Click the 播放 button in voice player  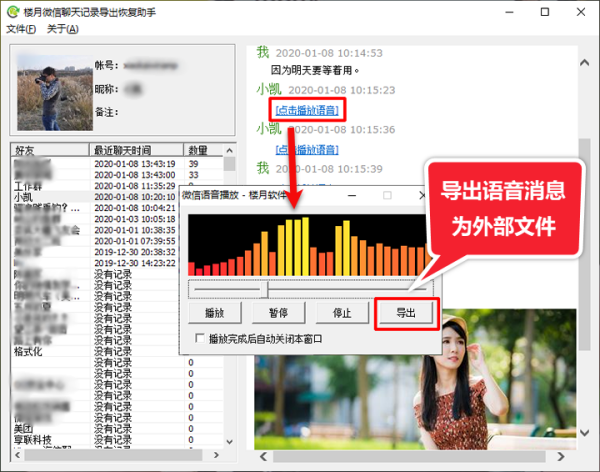214,313
